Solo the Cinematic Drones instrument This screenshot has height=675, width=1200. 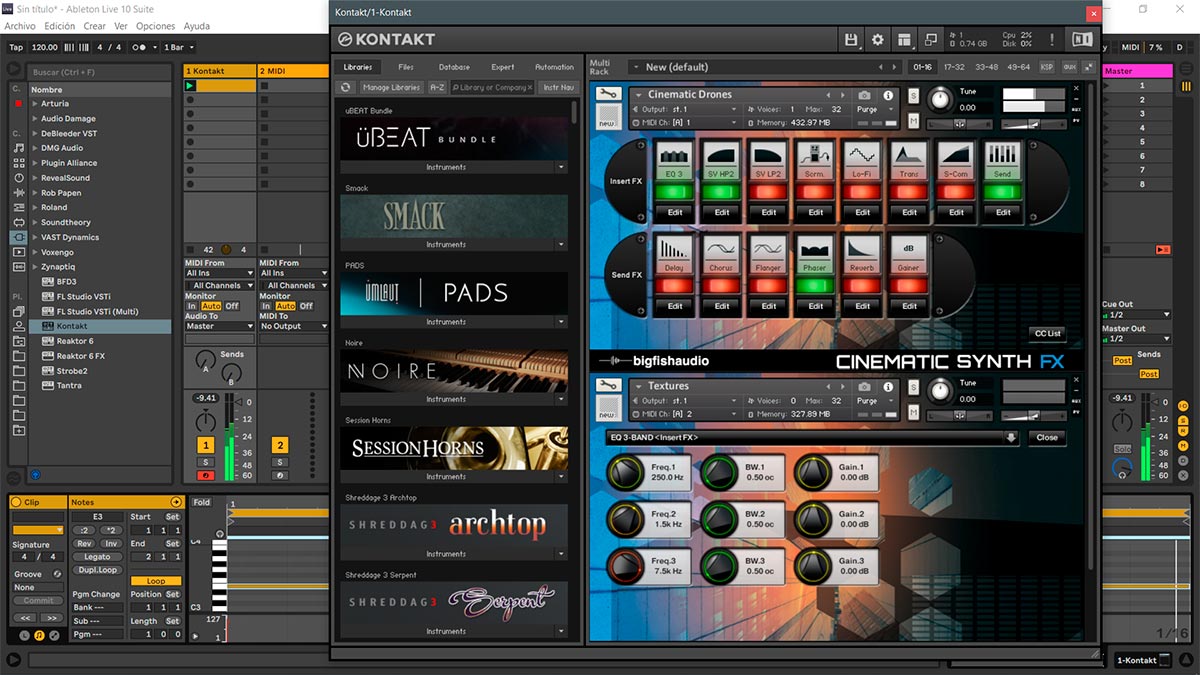click(914, 95)
